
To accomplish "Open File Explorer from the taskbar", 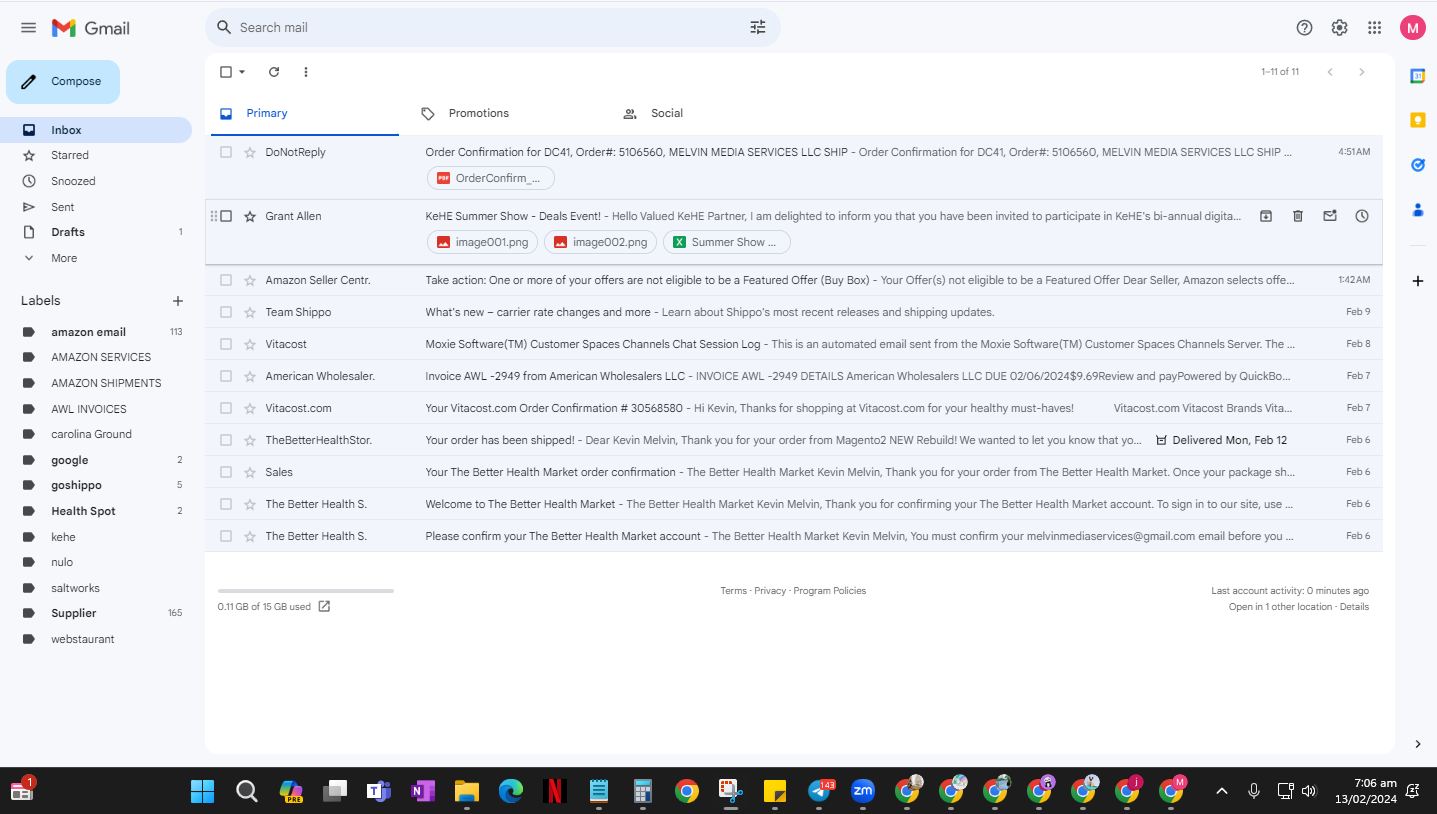I will [x=466, y=791].
